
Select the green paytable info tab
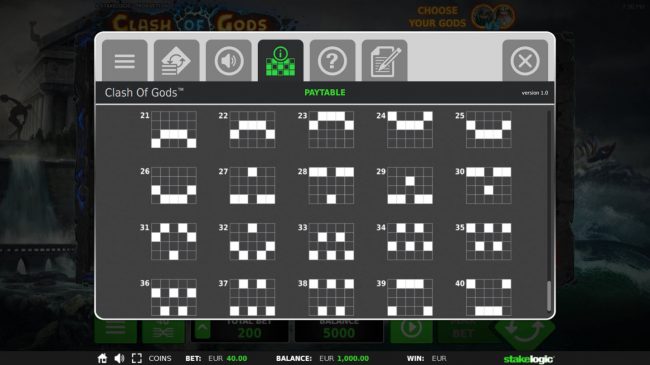281,61
